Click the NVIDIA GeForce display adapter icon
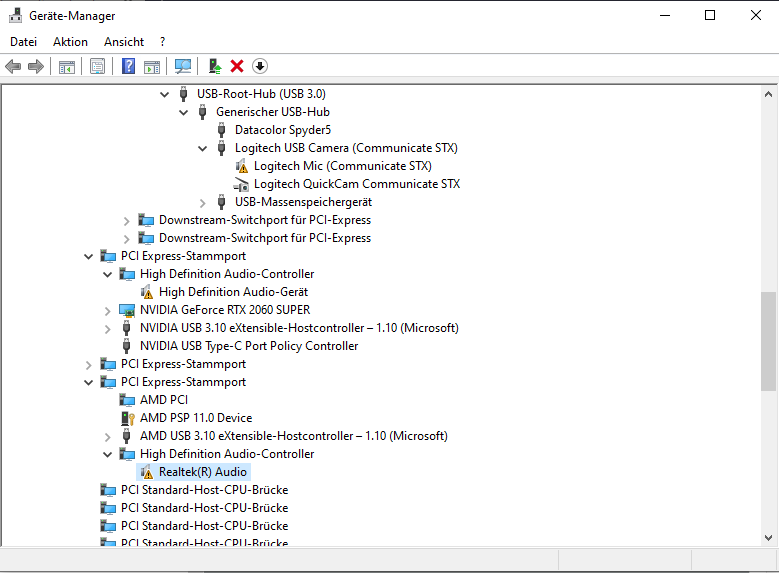Image resolution: width=779 pixels, height=573 pixels. tap(127, 311)
